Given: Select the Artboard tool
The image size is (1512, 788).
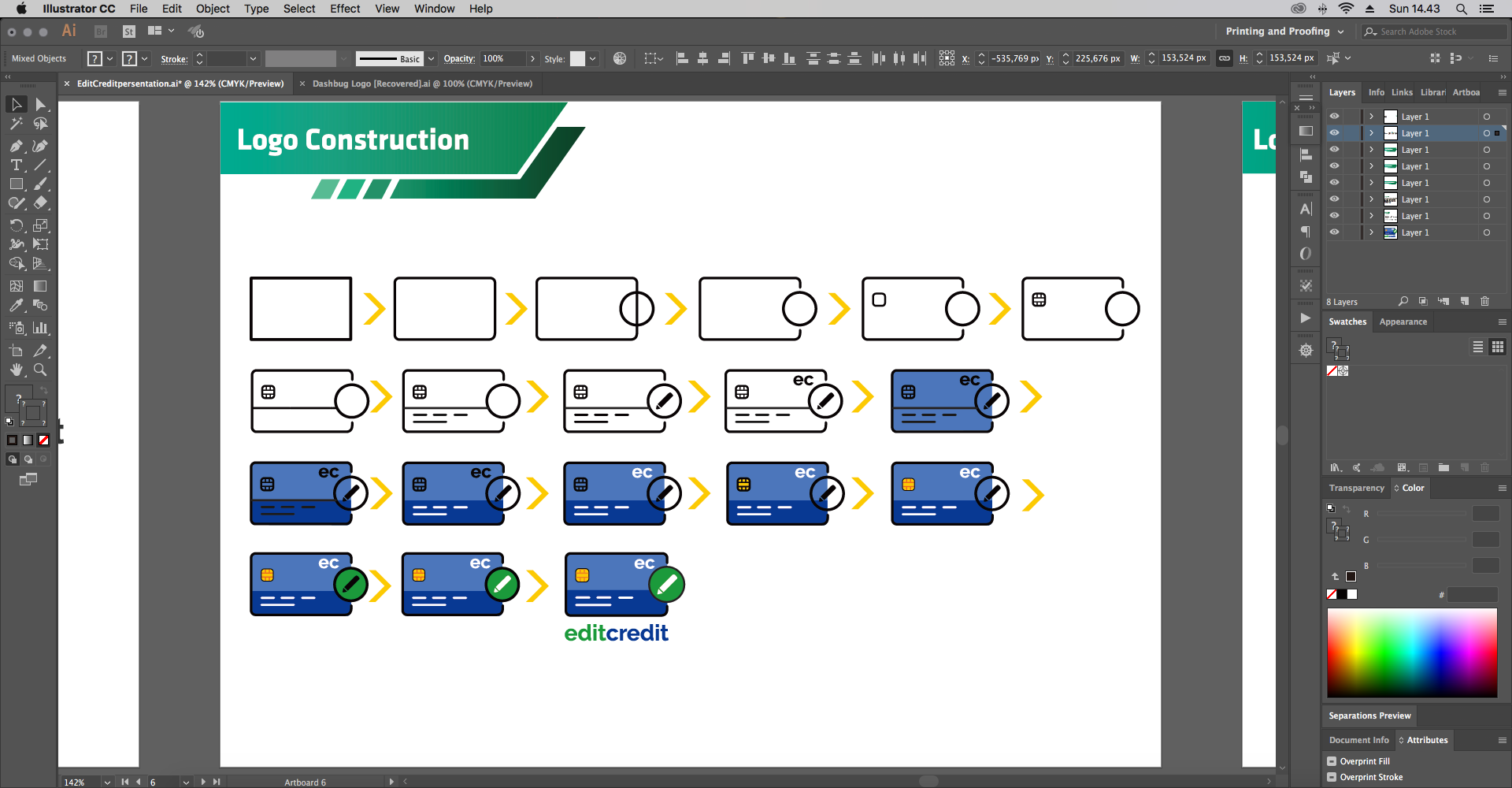Looking at the screenshot, I should (x=16, y=351).
